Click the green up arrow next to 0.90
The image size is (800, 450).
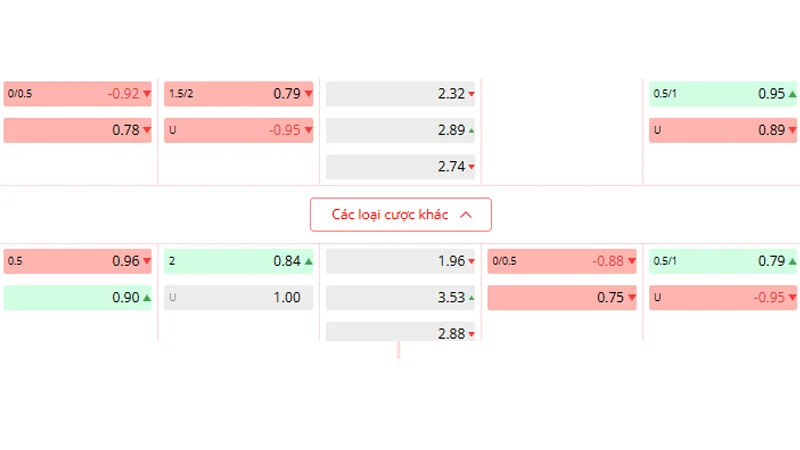point(147,298)
